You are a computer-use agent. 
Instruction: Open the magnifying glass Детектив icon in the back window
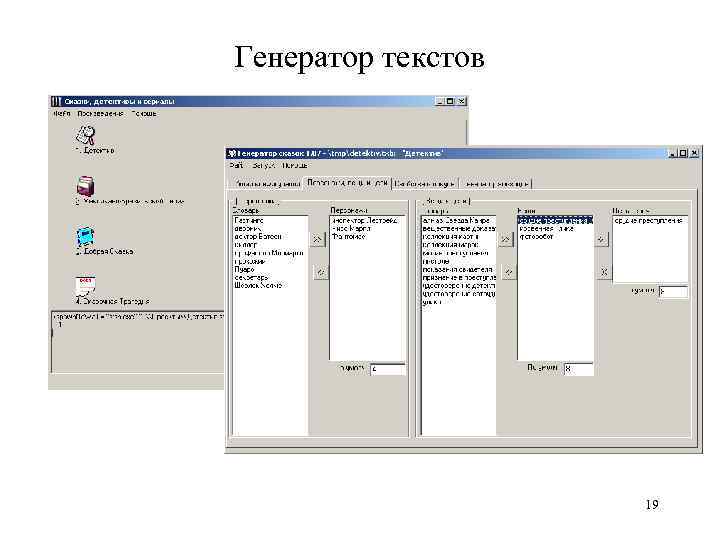pyautogui.click(x=85, y=135)
